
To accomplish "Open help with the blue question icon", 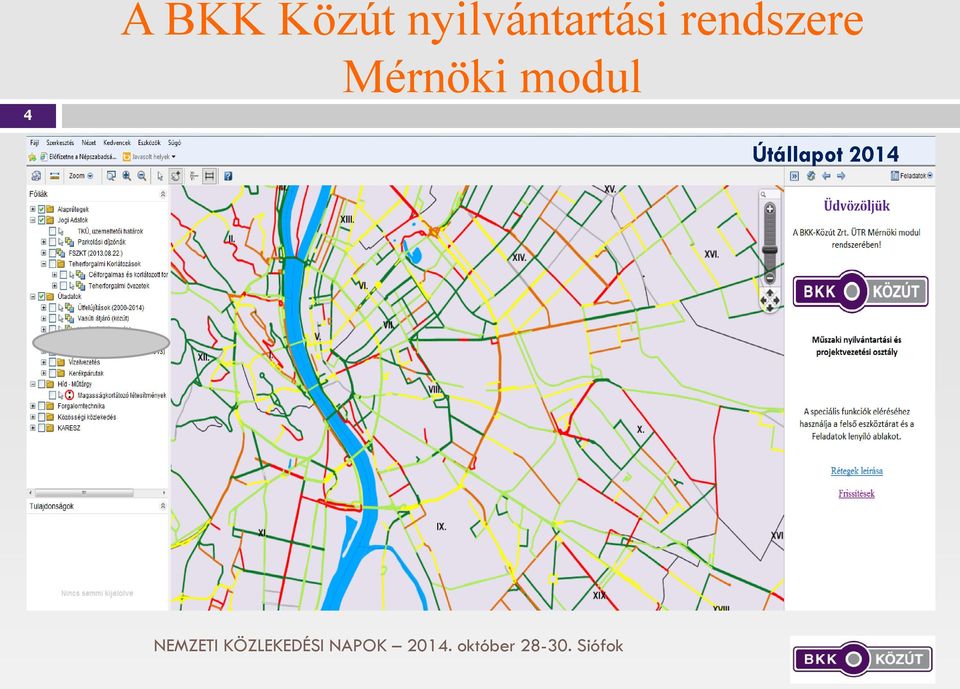I will (228, 176).
